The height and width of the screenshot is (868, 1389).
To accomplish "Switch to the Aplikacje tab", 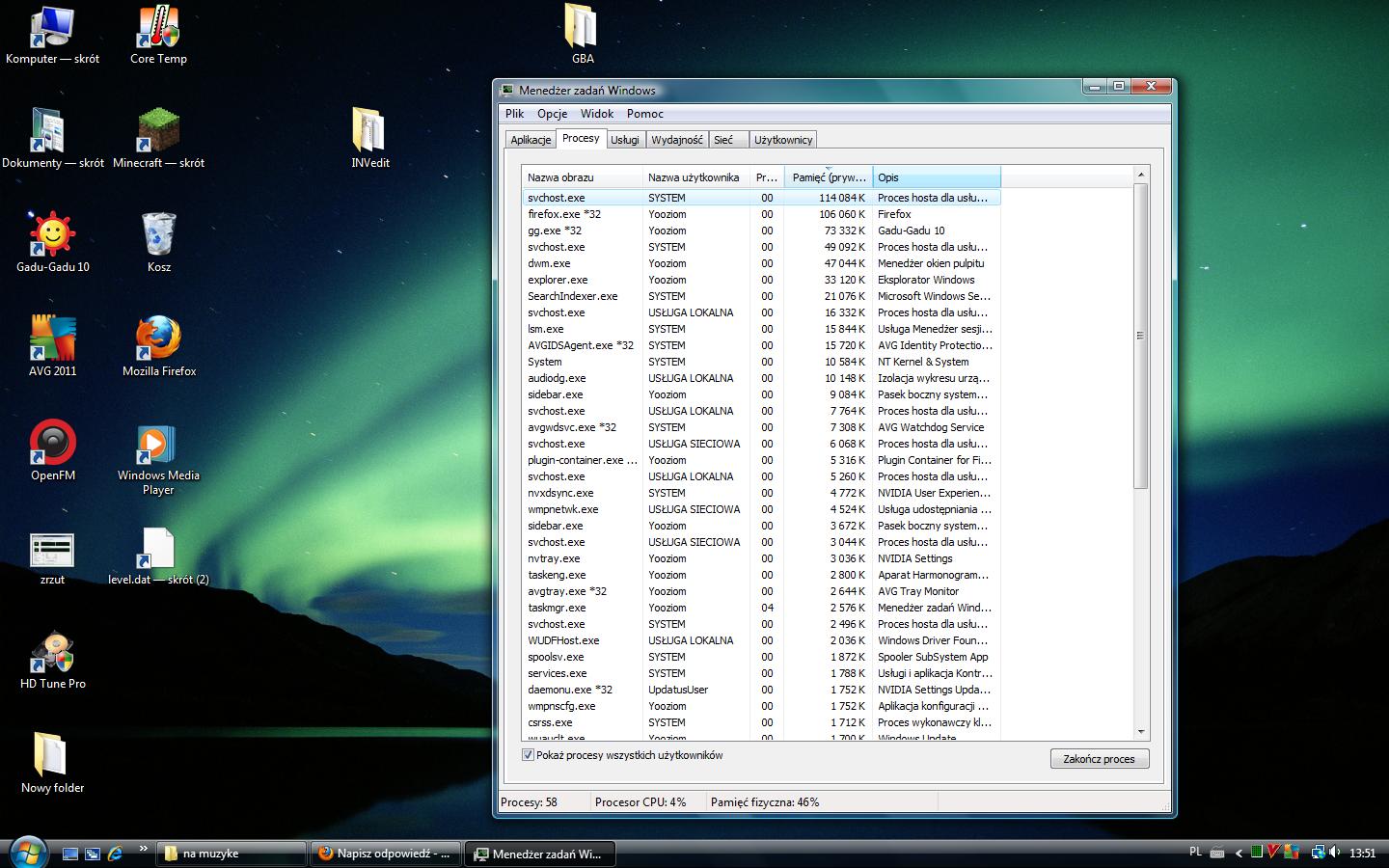I will [x=531, y=140].
